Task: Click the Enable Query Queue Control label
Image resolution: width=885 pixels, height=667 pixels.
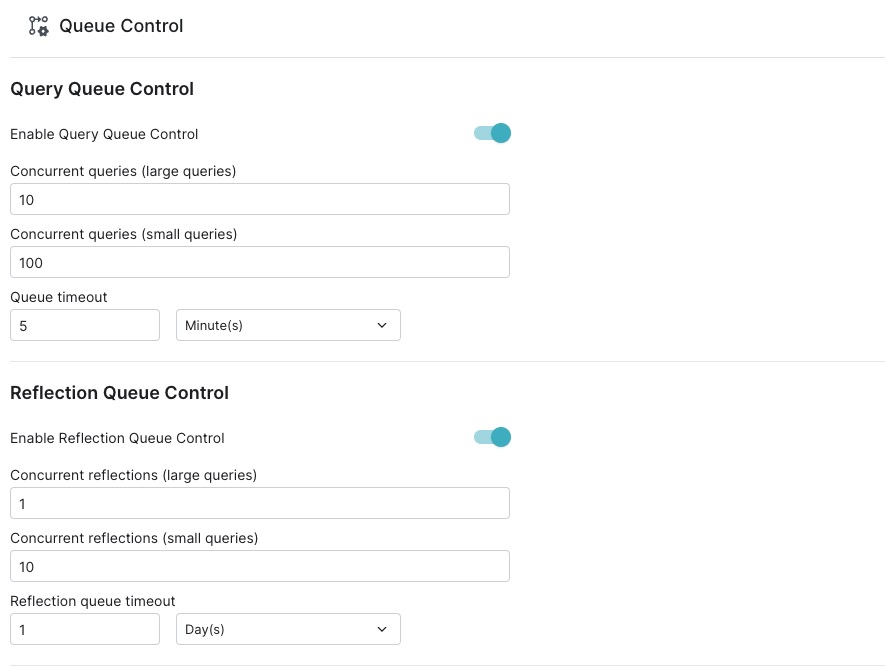Action: point(104,133)
